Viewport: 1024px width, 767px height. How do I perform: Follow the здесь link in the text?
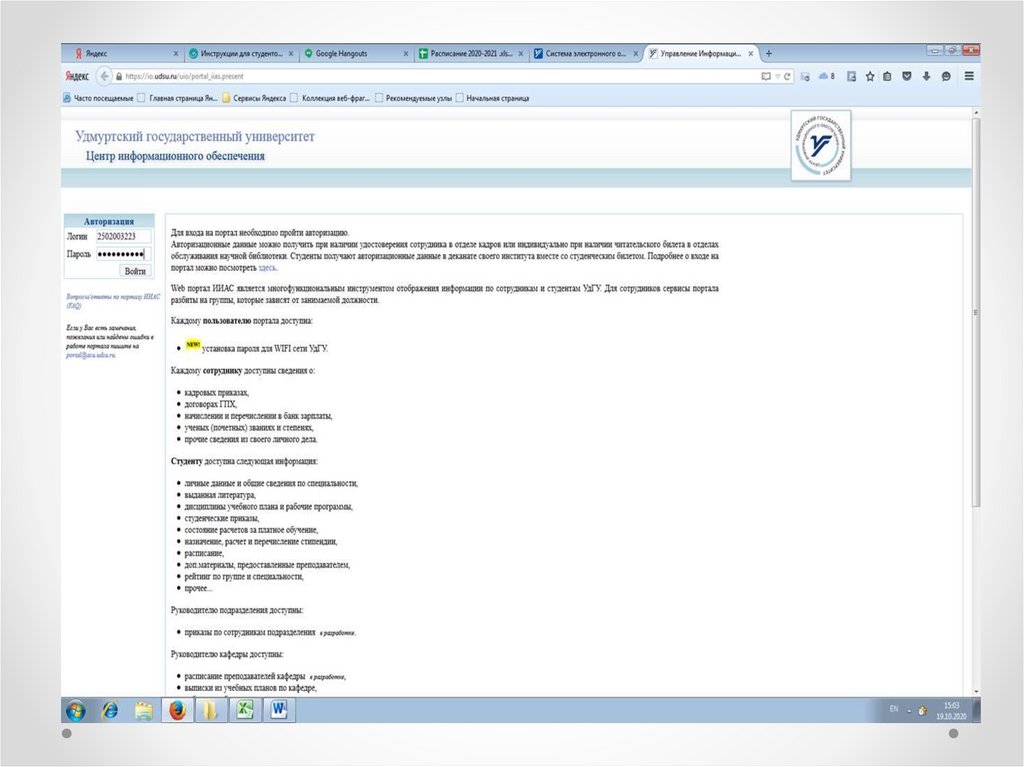point(267,268)
